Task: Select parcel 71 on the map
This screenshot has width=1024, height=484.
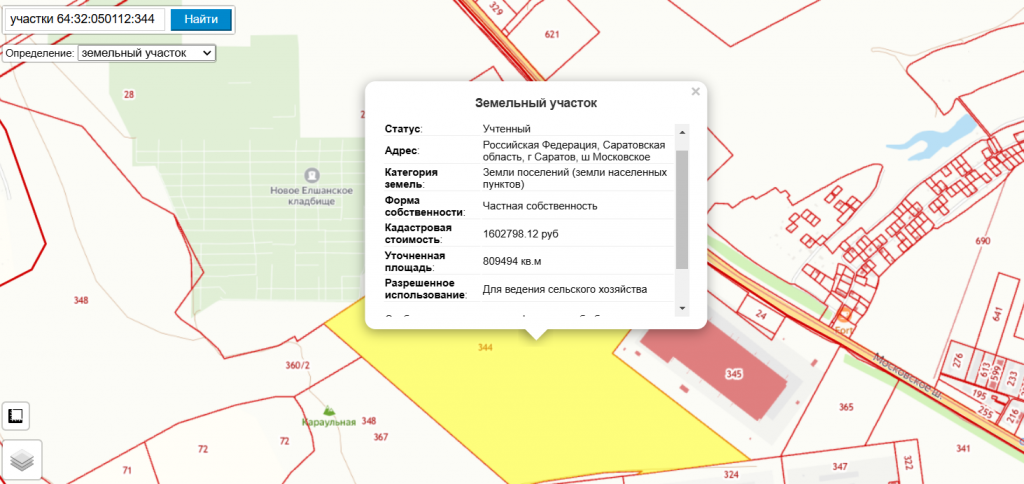Action: [x=127, y=469]
